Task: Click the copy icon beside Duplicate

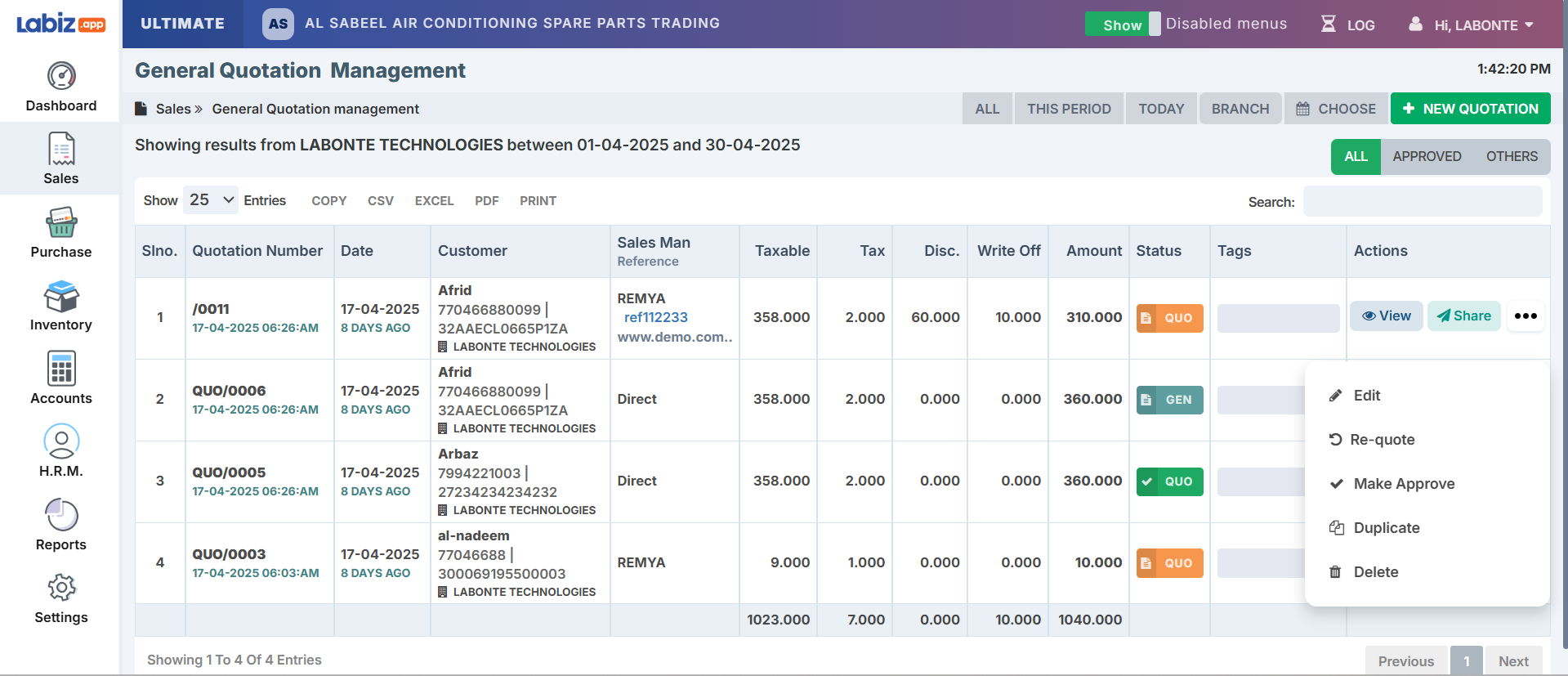Action: click(1337, 528)
